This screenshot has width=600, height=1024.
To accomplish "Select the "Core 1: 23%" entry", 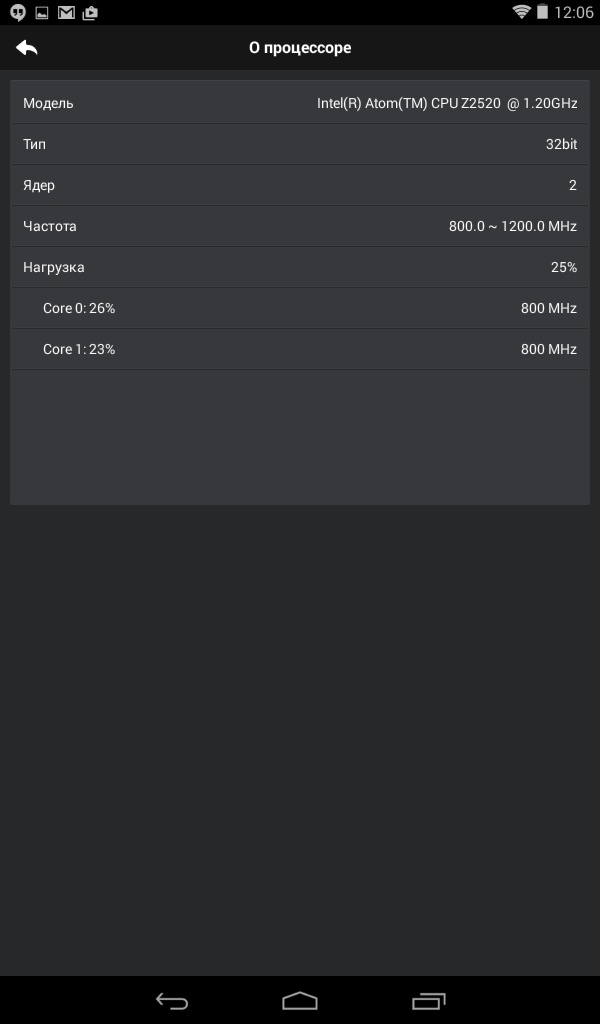I will tap(79, 349).
